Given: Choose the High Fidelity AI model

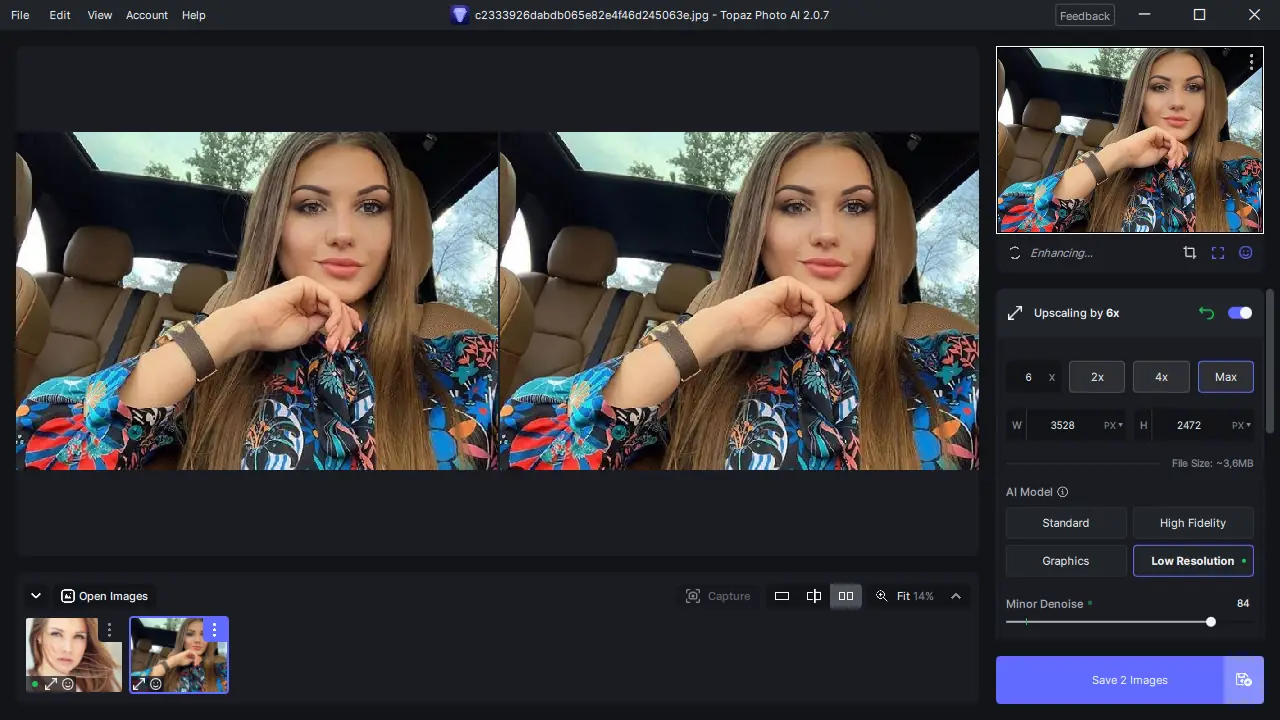Looking at the screenshot, I should tap(1193, 523).
